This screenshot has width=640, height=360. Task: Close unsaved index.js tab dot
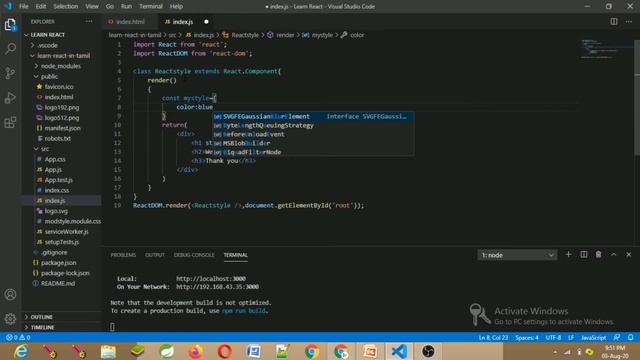tap(206, 22)
